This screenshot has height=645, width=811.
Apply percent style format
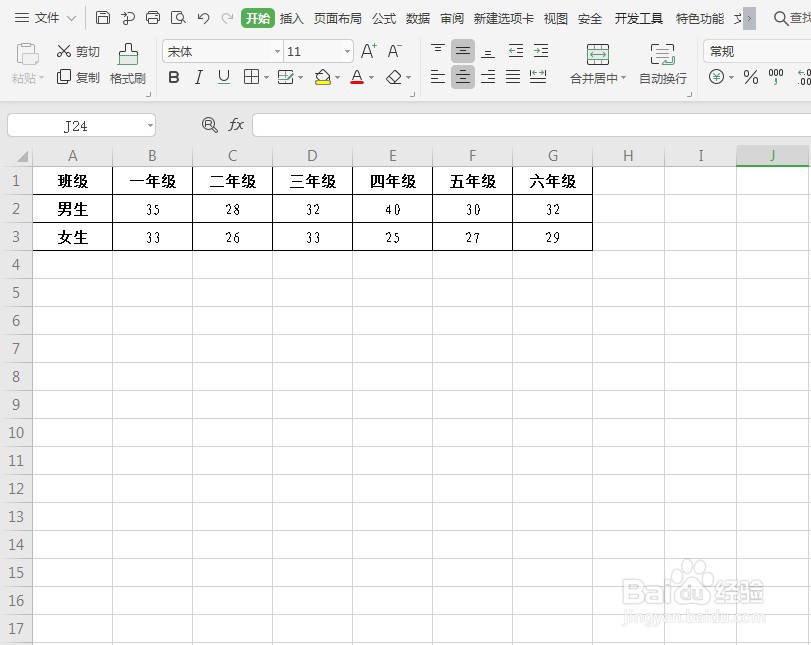pos(750,78)
